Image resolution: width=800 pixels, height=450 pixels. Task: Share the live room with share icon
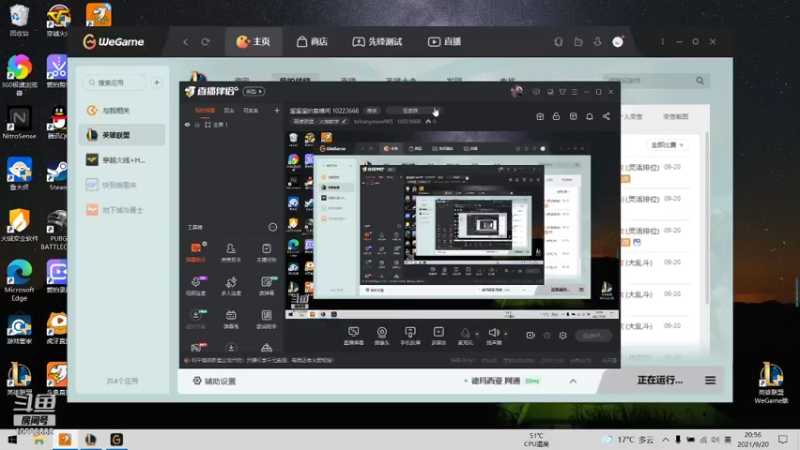click(606, 116)
